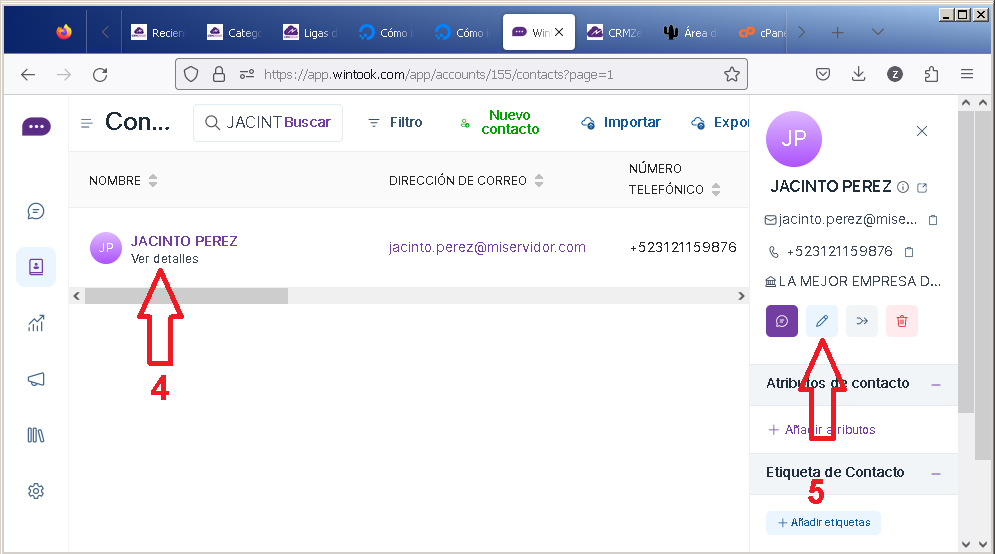The width and height of the screenshot is (995, 554).
Task: Reload the page with refresh icon
Action: (x=100, y=75)
